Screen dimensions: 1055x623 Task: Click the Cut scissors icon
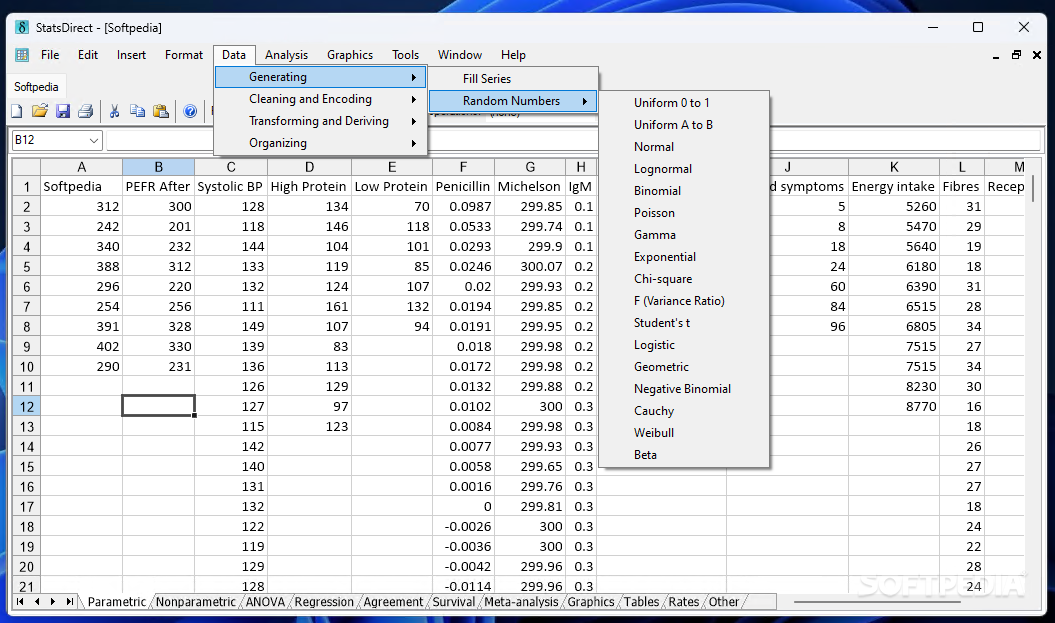point(114,111)
